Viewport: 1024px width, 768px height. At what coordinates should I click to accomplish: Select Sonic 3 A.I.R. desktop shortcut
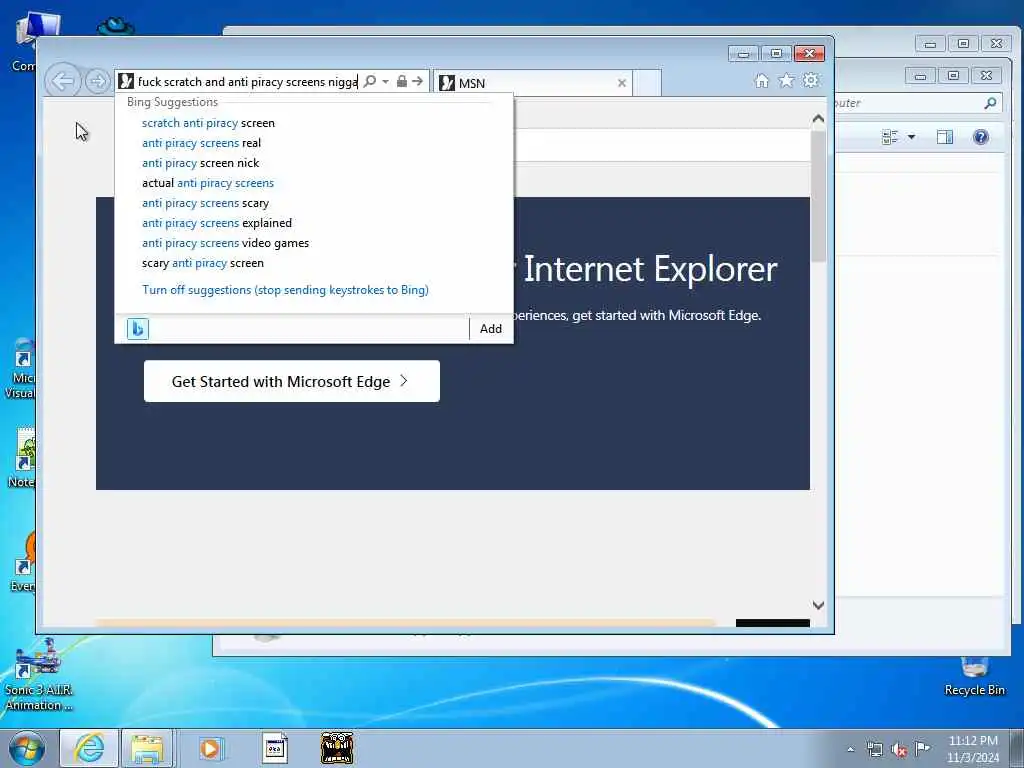pyautogui.click(x=39, y=676)
